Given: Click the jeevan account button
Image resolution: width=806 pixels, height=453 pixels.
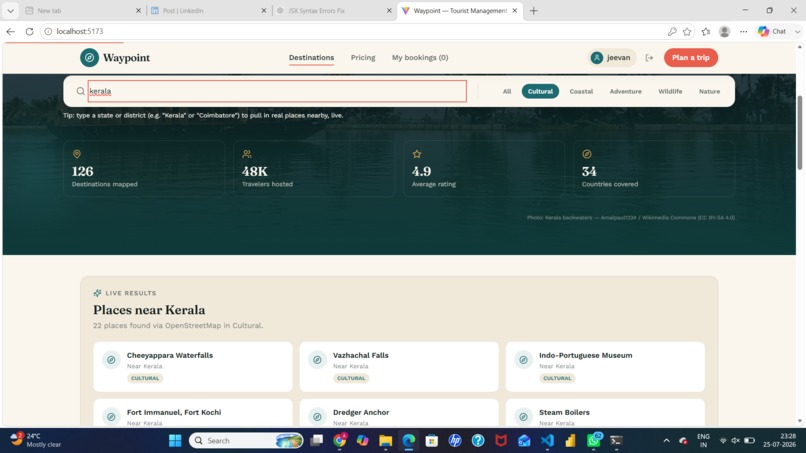Looking at the screenshot, I should point(611,58).
